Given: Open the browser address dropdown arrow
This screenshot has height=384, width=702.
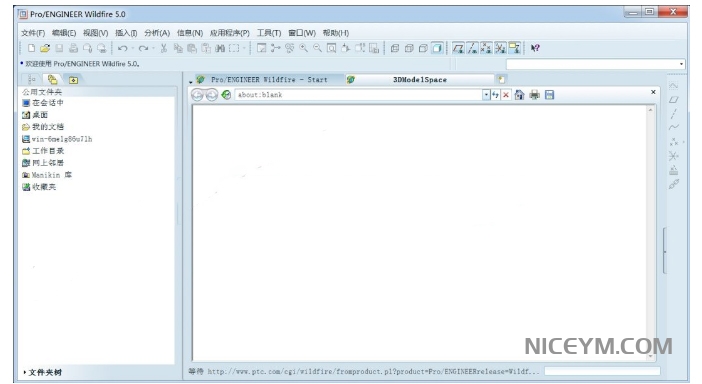Looking at the screenshot, I should tap(486, 95).
